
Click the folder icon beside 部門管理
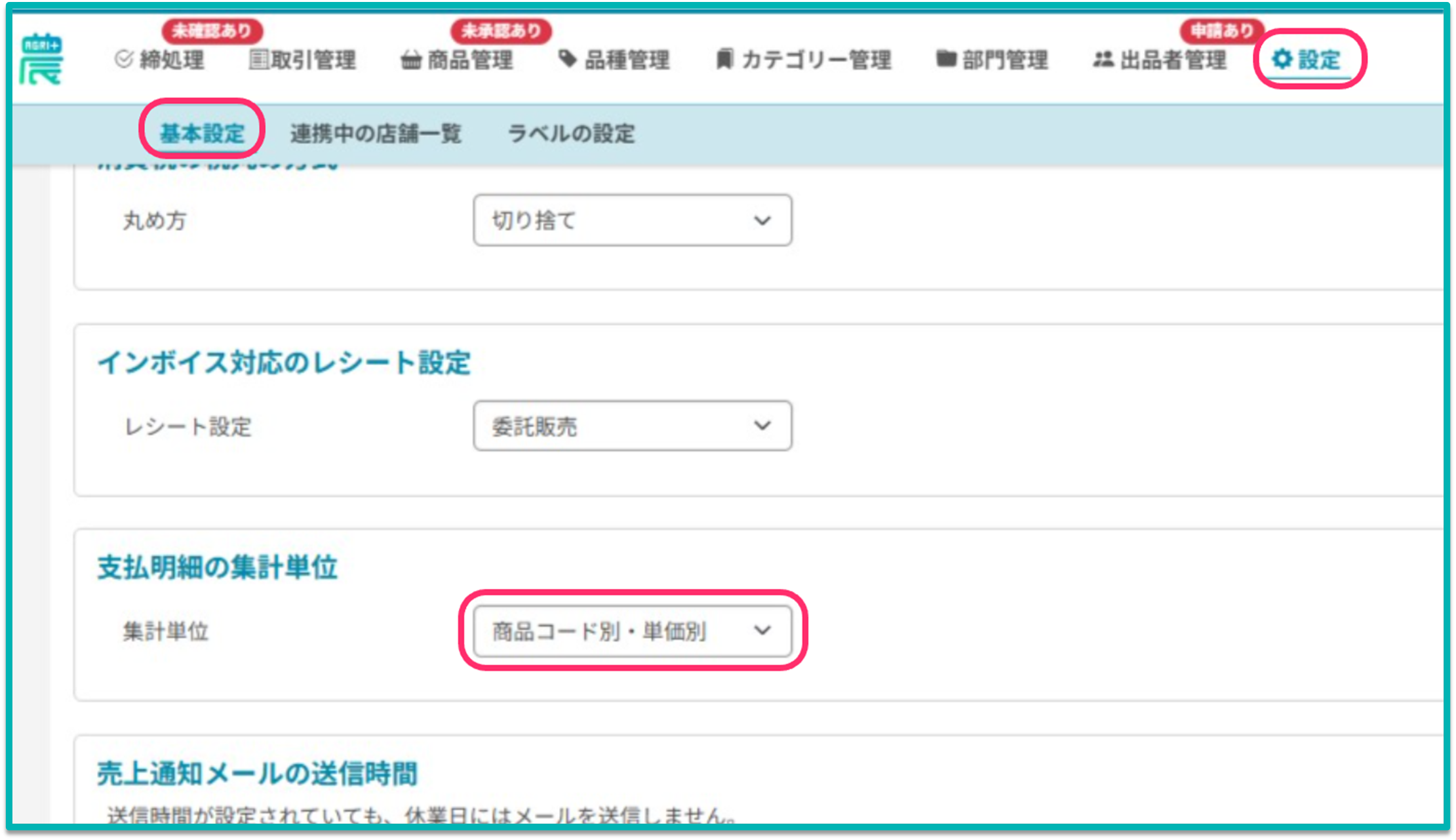click(946, 59)
